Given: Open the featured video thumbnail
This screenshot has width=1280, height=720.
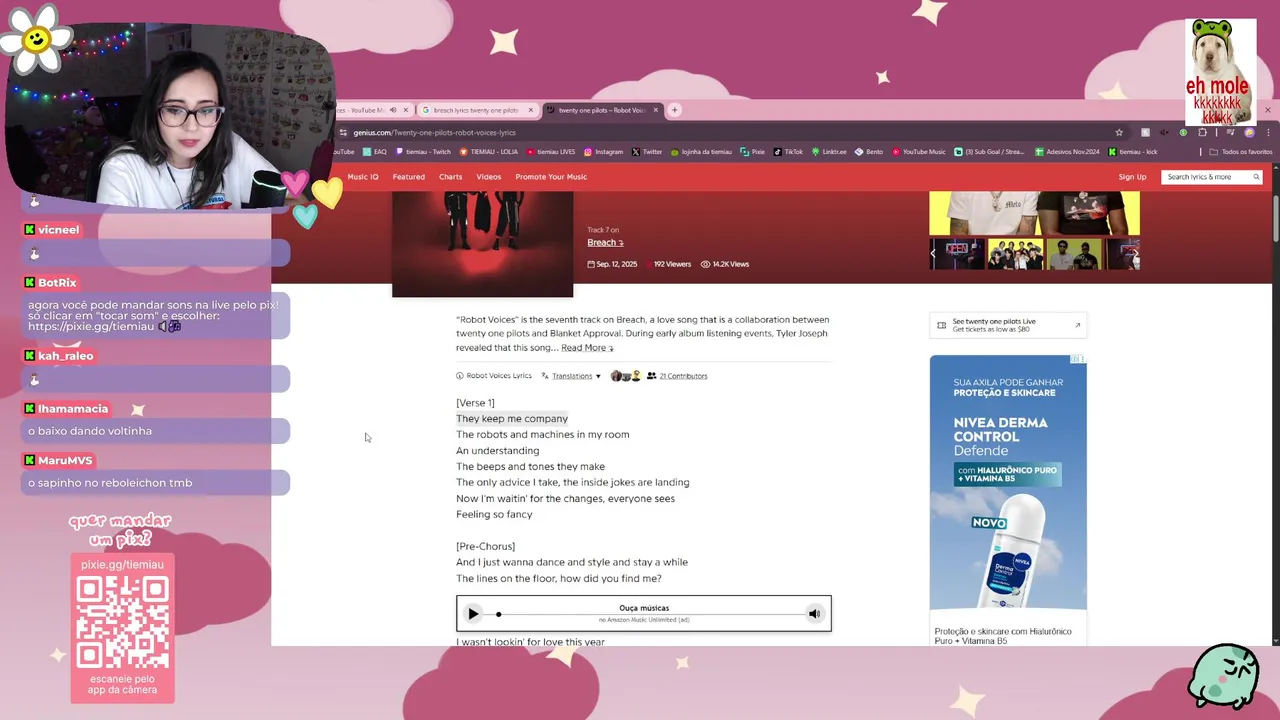Looking at the screenshot, I should (x=1034, y=213).
